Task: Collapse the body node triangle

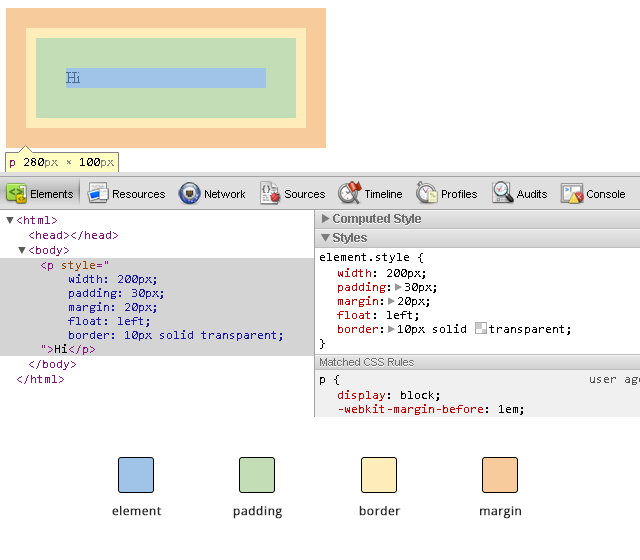Action: click(x=22, y=250)
